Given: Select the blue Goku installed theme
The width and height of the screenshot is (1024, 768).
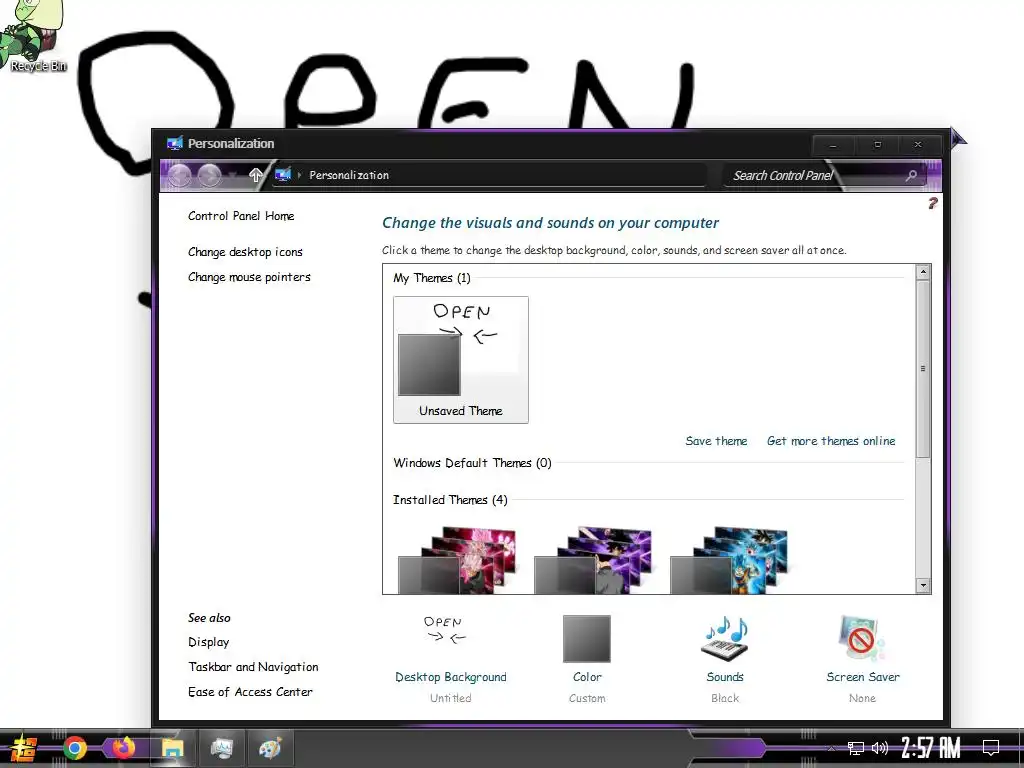Looking at the screenshot, I should (729, 560).
